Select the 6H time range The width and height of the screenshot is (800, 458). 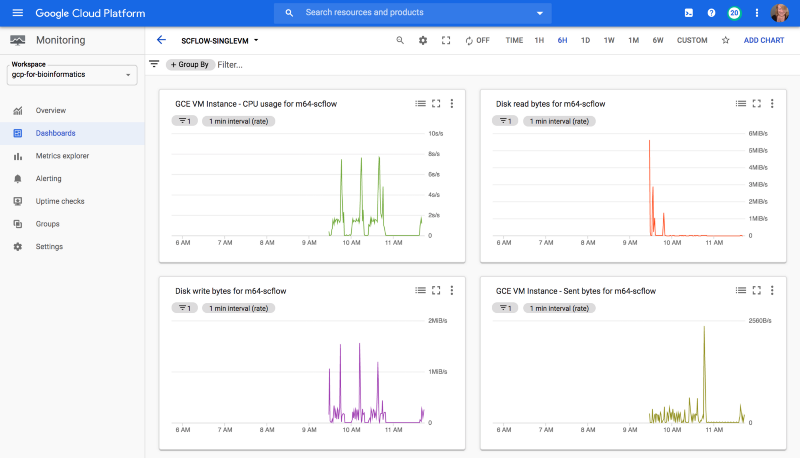pos(562,40)
